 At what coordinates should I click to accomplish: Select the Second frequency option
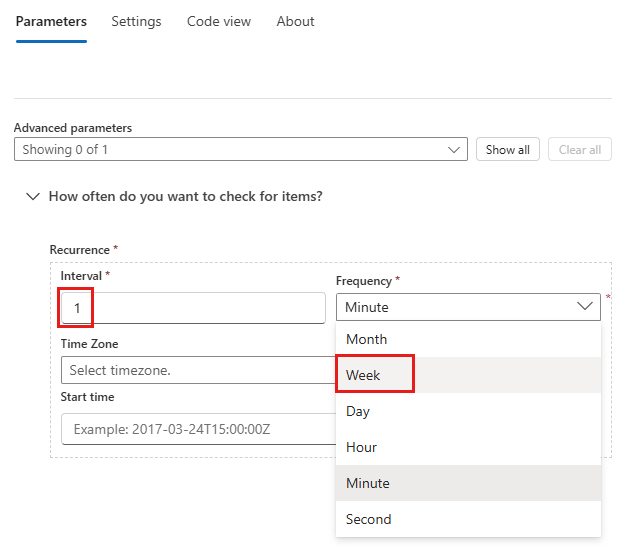368,519
